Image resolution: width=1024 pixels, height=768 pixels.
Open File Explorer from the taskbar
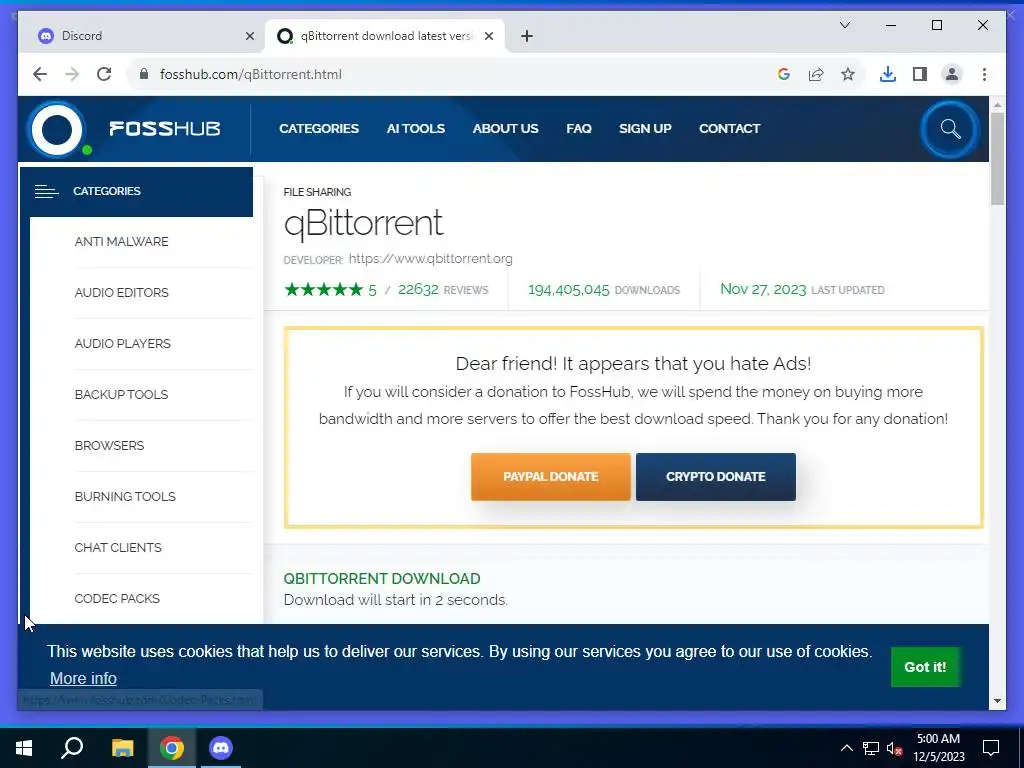[x=122, y=748]
